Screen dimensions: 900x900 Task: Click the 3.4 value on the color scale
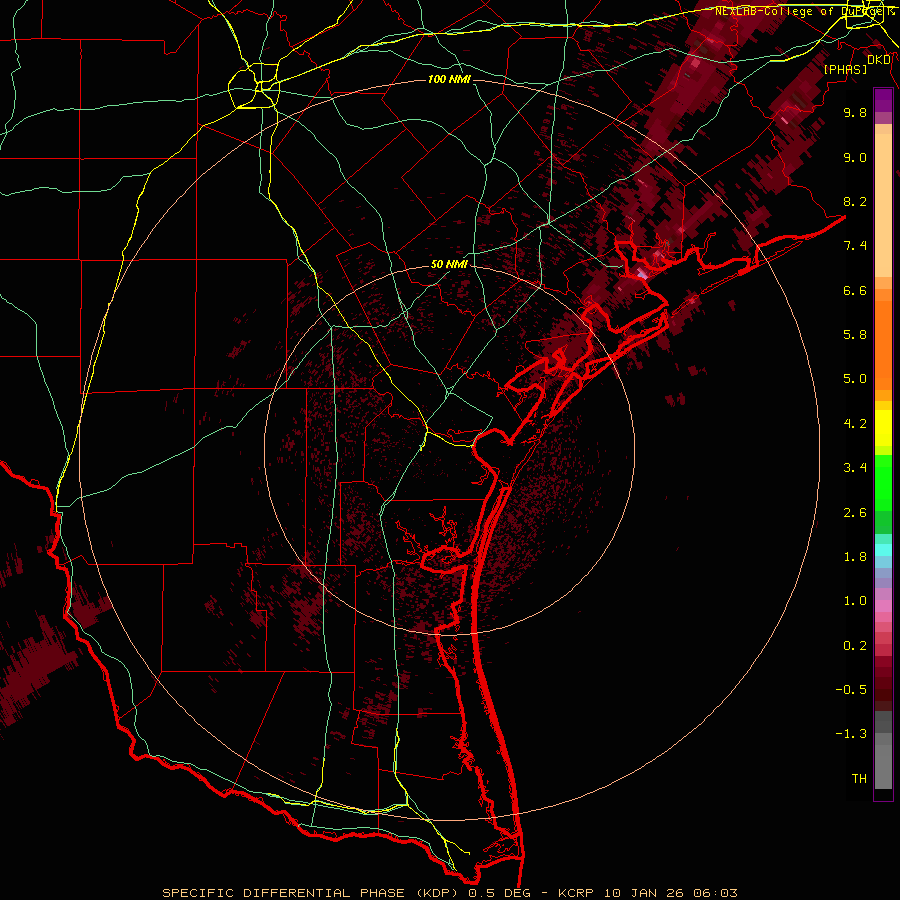(855, 468)
